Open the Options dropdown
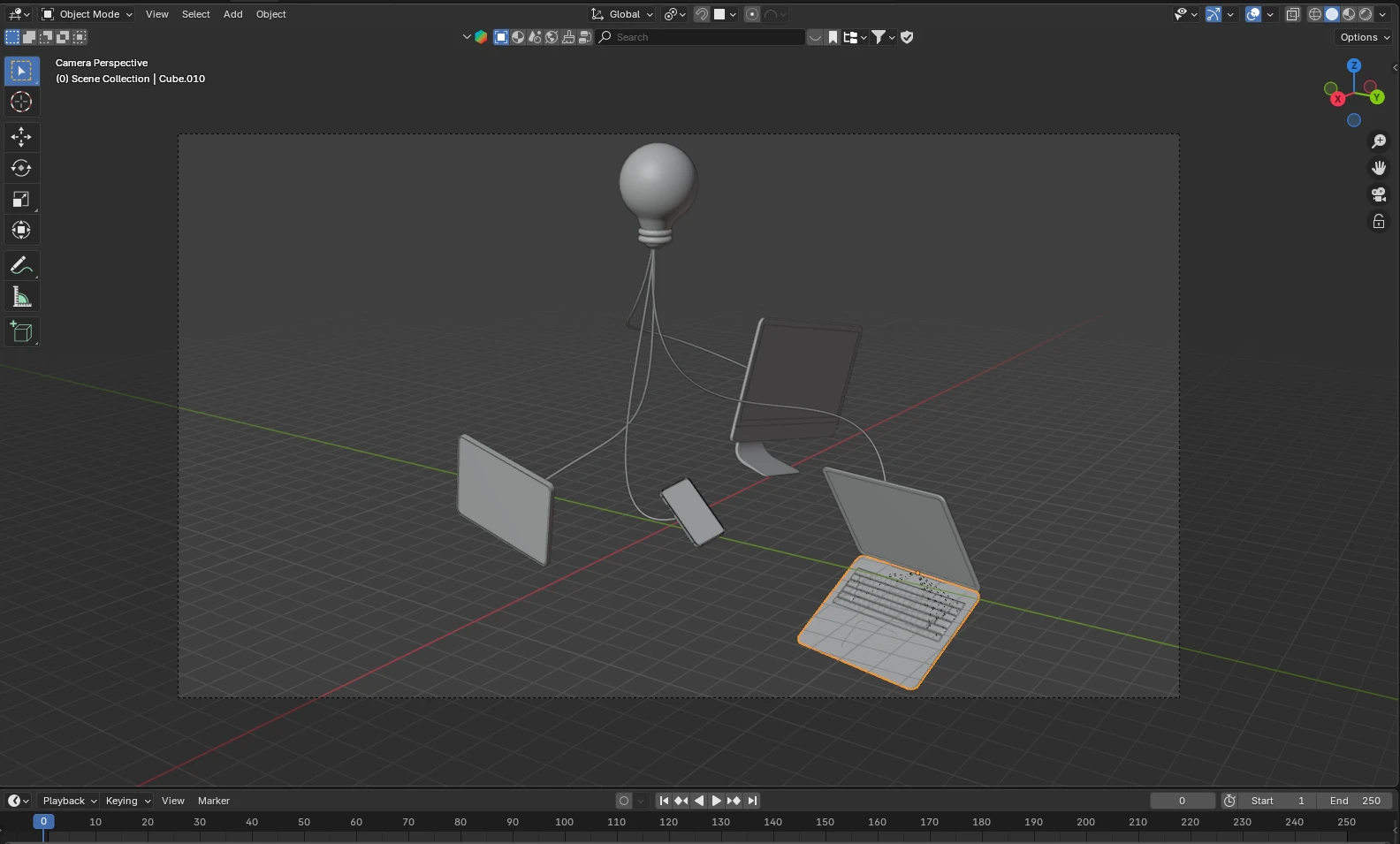Image resolution: width=1400 pixels, height=844 pixels. click(1365, 37)
